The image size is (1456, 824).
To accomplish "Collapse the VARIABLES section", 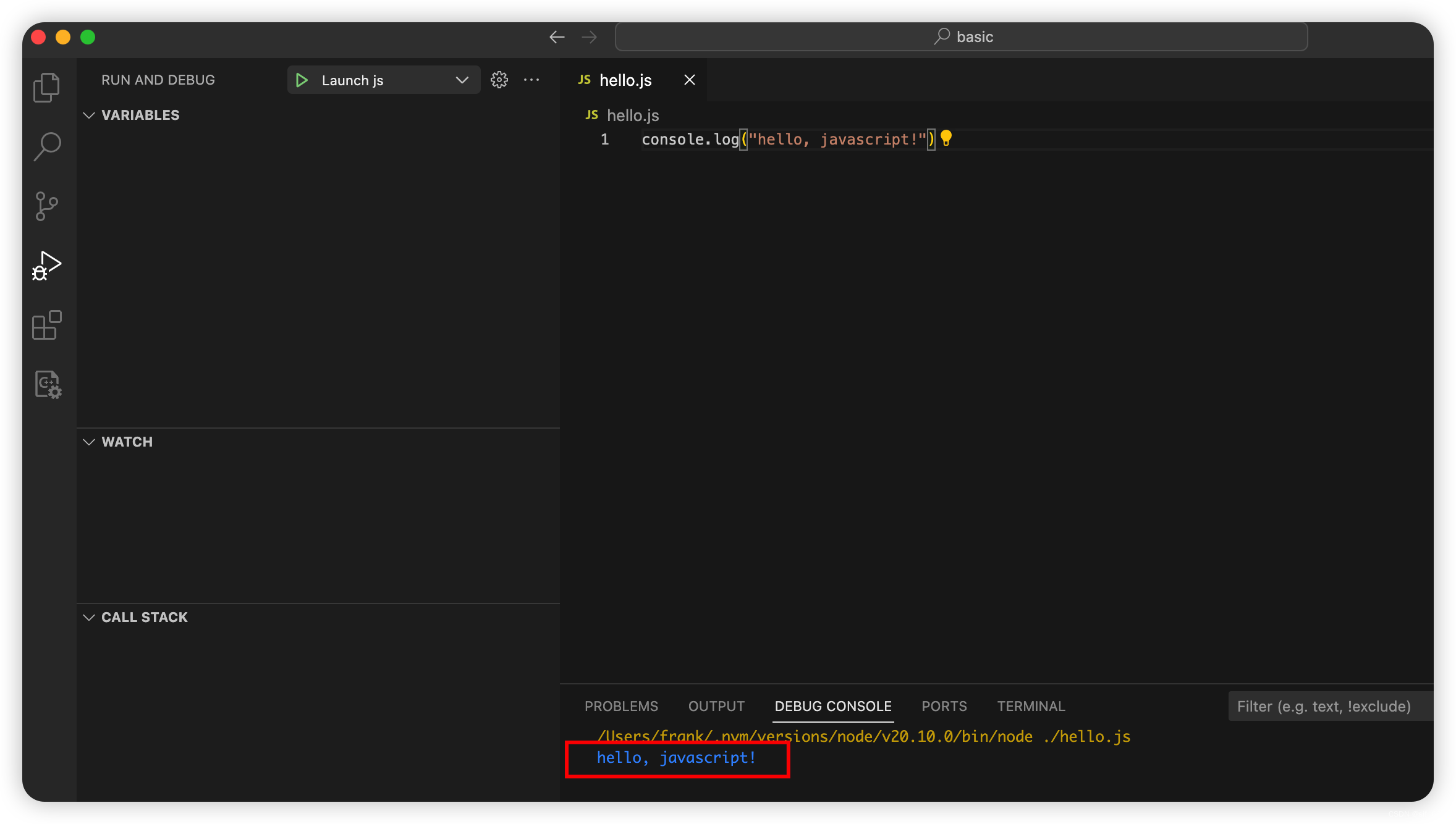I will (x=89, y=116).
